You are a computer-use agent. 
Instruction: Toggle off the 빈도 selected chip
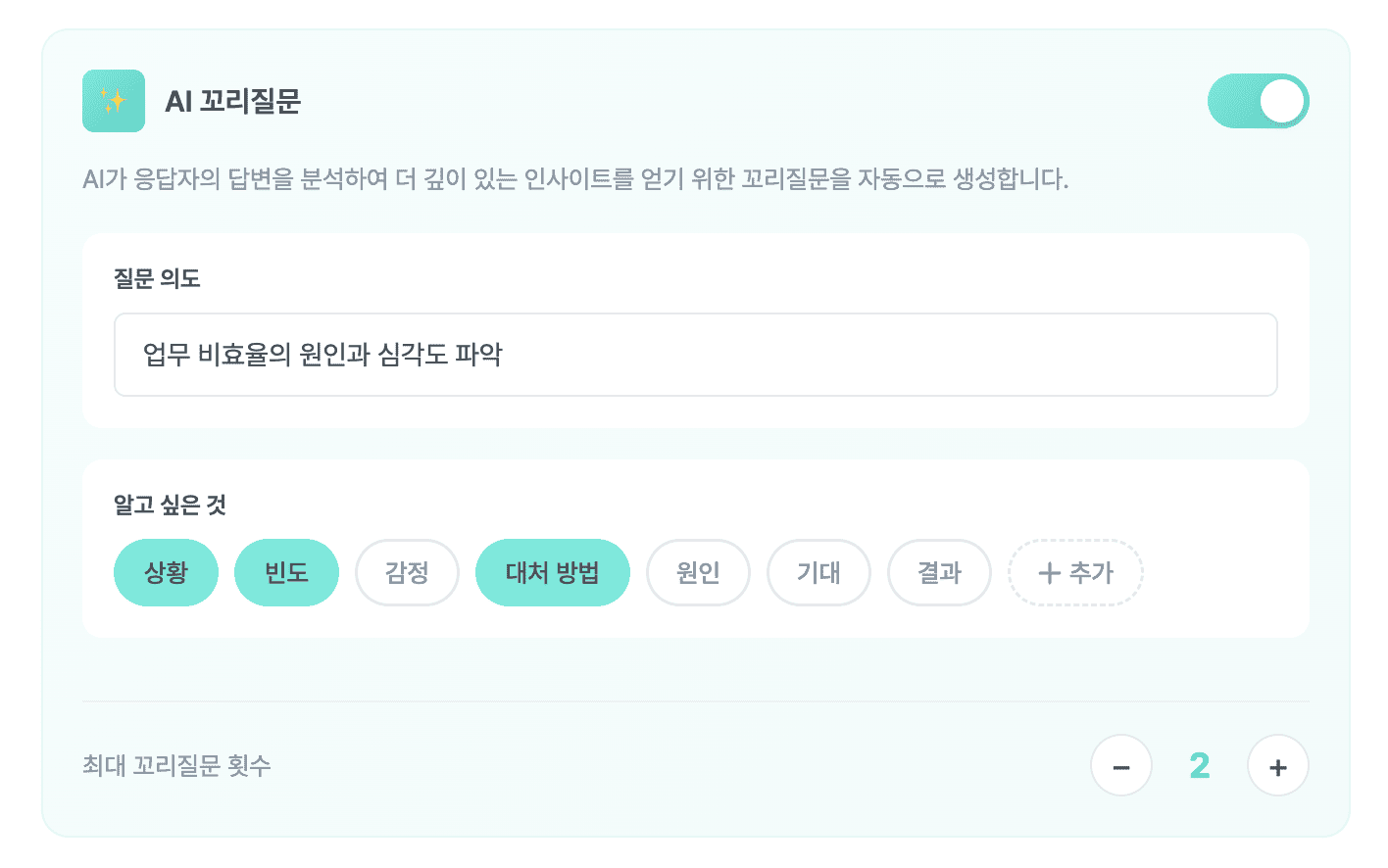point(286,573)
